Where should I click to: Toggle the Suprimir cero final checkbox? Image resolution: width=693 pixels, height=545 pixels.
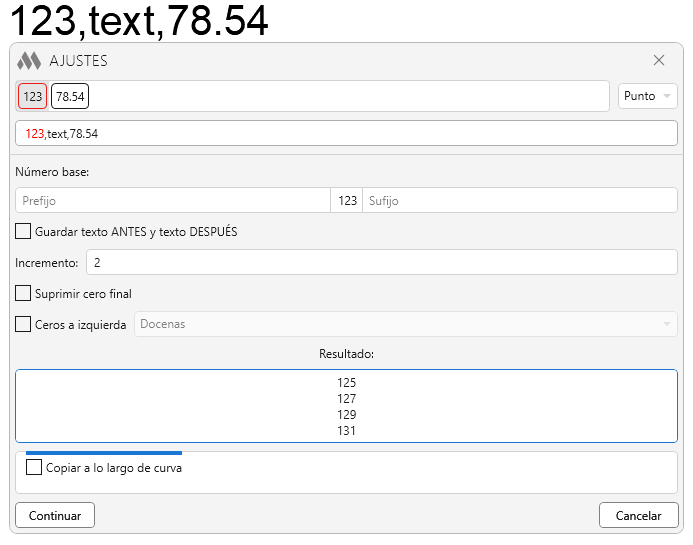[x=23, y=294]
